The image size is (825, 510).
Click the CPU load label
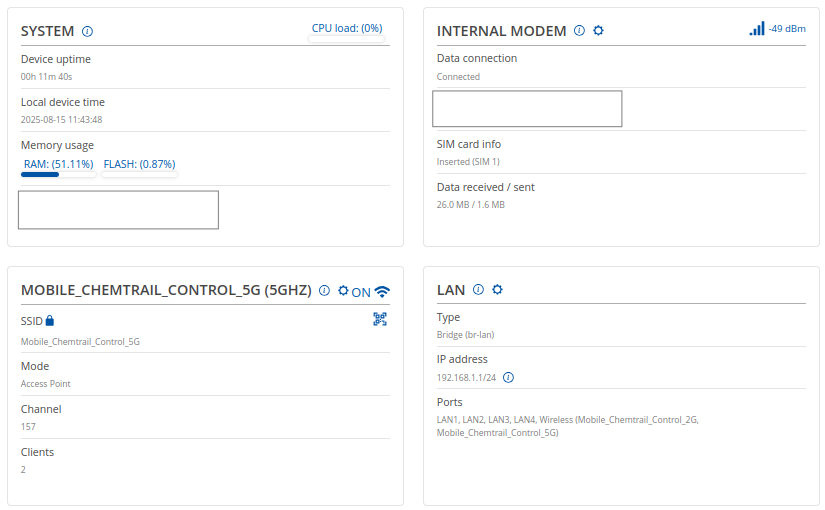(347, 28)
